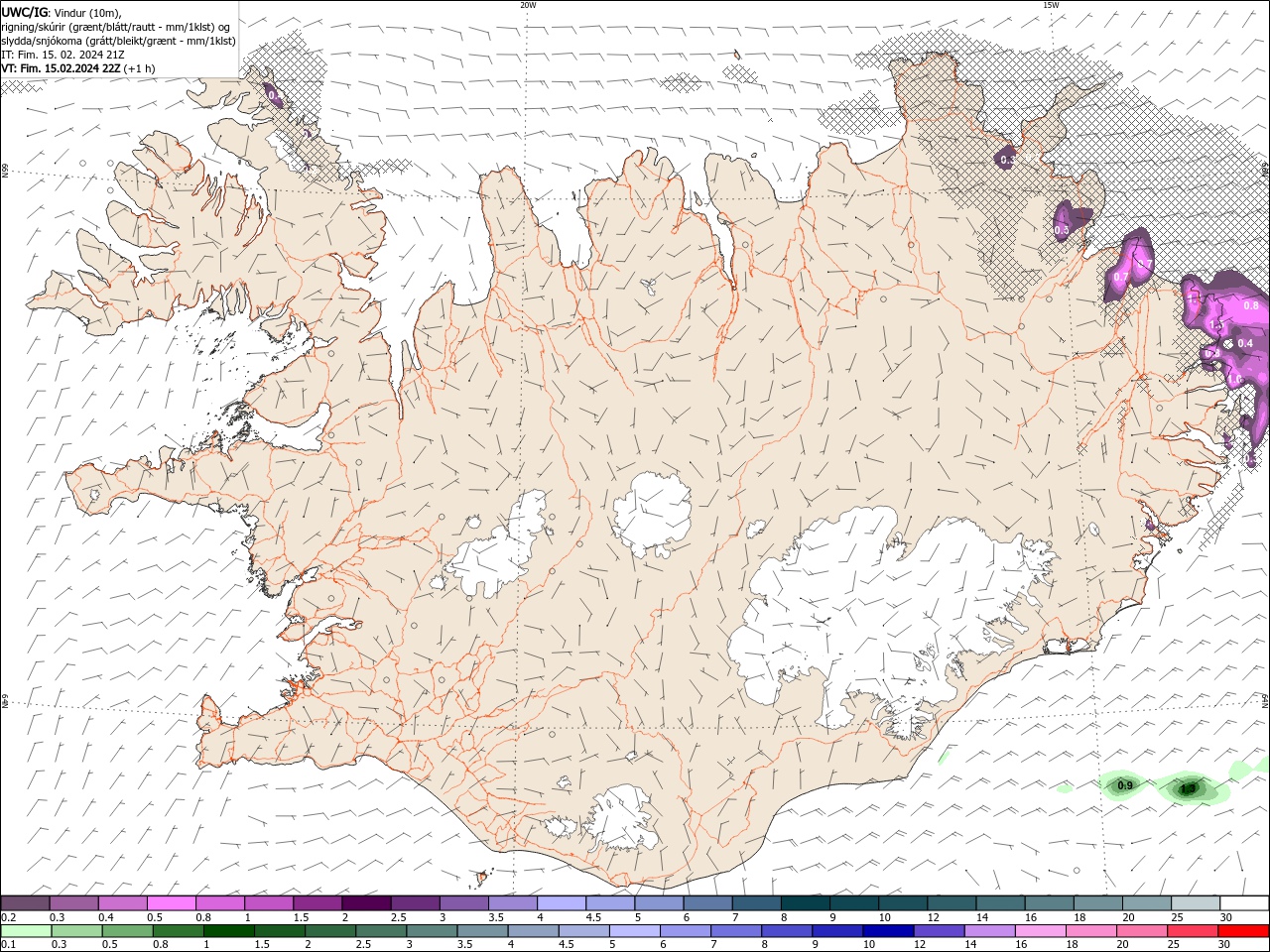The image size is (1270, 952).
Task: Click the snow legend swatch labeled 16
Action: pos(1050,903)
